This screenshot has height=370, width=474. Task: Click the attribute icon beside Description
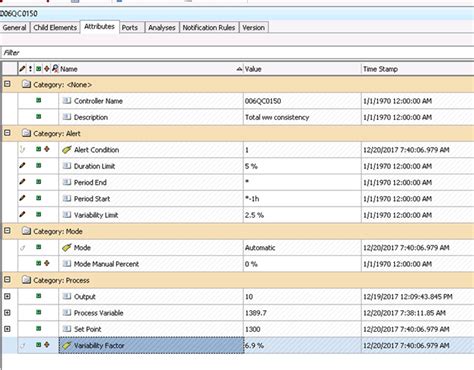click(67, 117)
